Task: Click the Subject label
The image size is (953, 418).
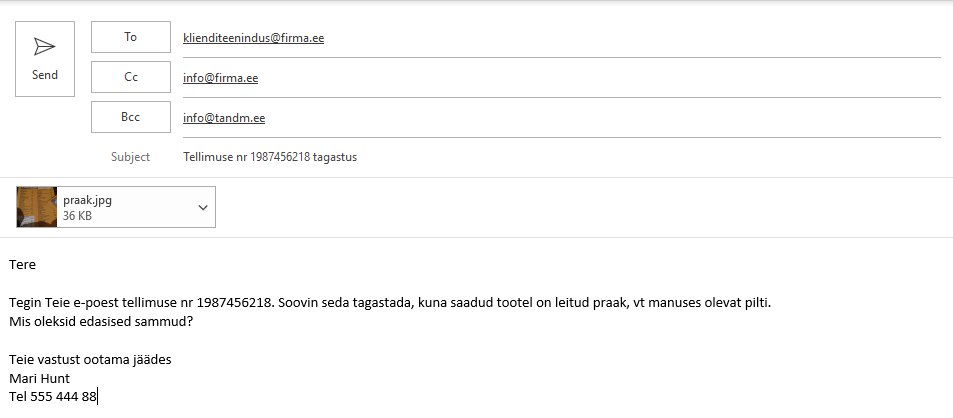Action: tap(130, 157)
